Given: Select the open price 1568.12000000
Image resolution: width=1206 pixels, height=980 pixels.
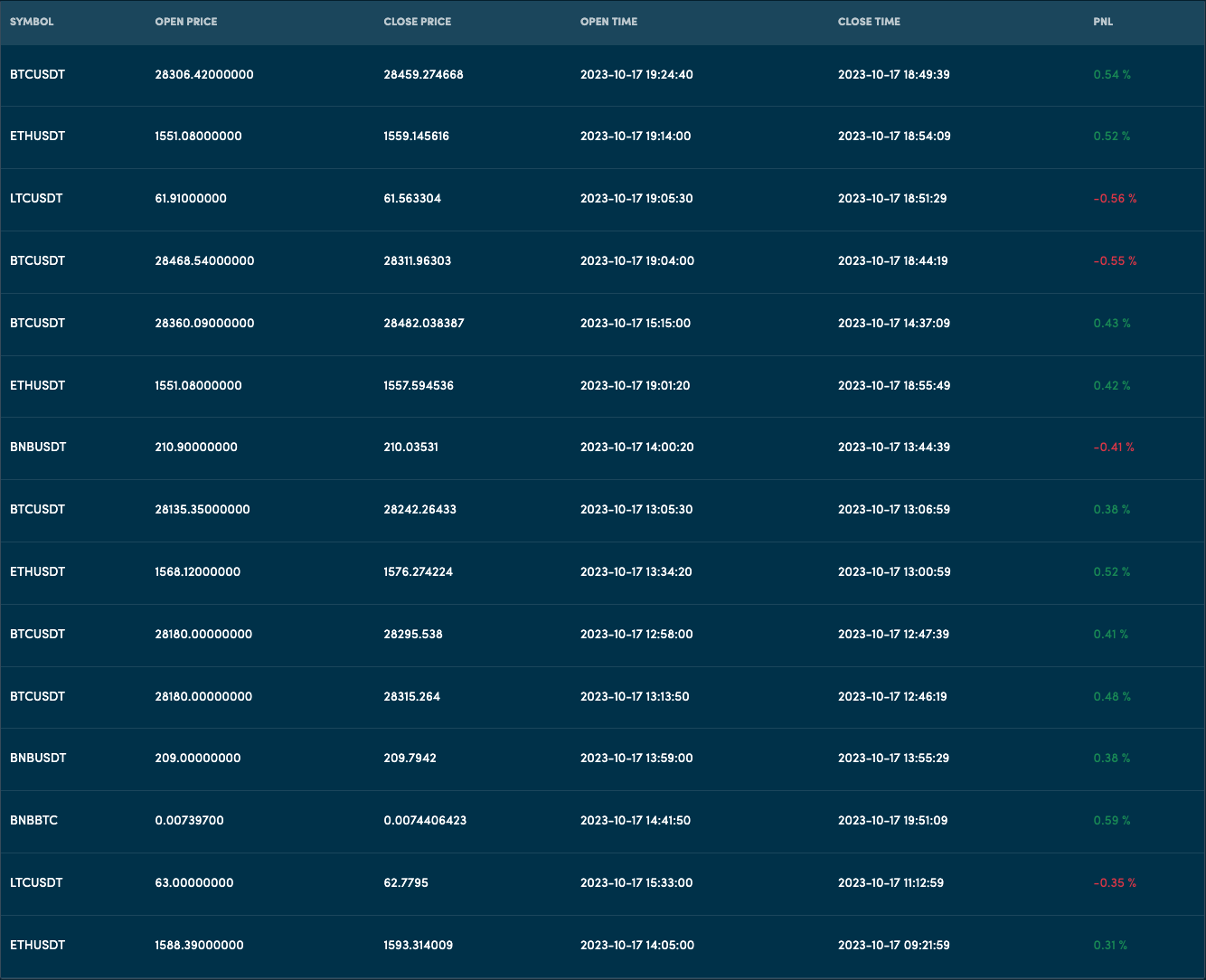Looking at the screenshot, I should pyautogui.click(x=198, y=572).
